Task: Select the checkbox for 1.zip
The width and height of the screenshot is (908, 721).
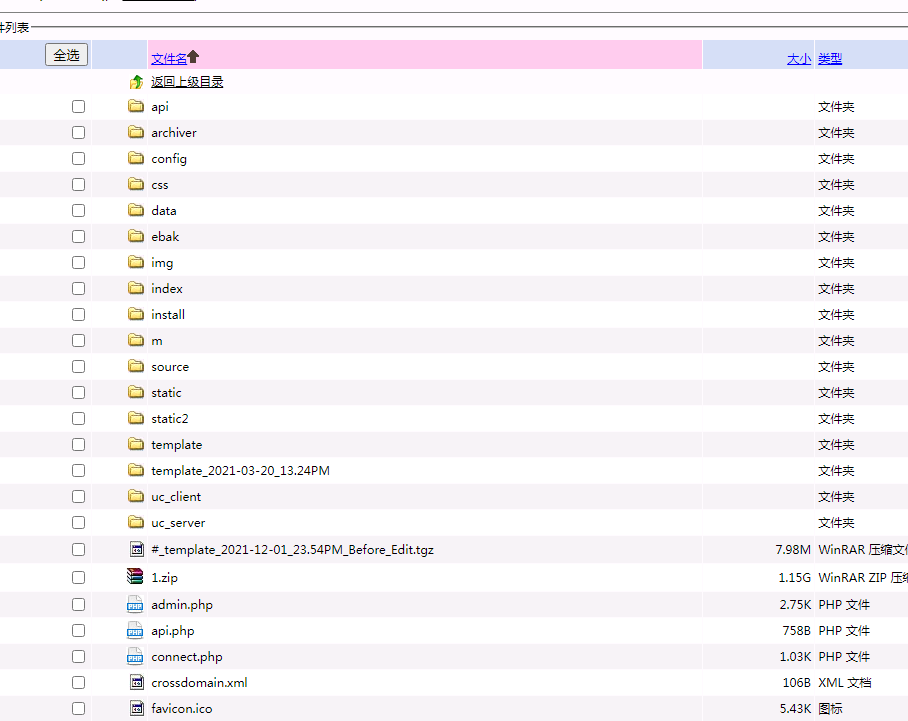Action: 78,578
